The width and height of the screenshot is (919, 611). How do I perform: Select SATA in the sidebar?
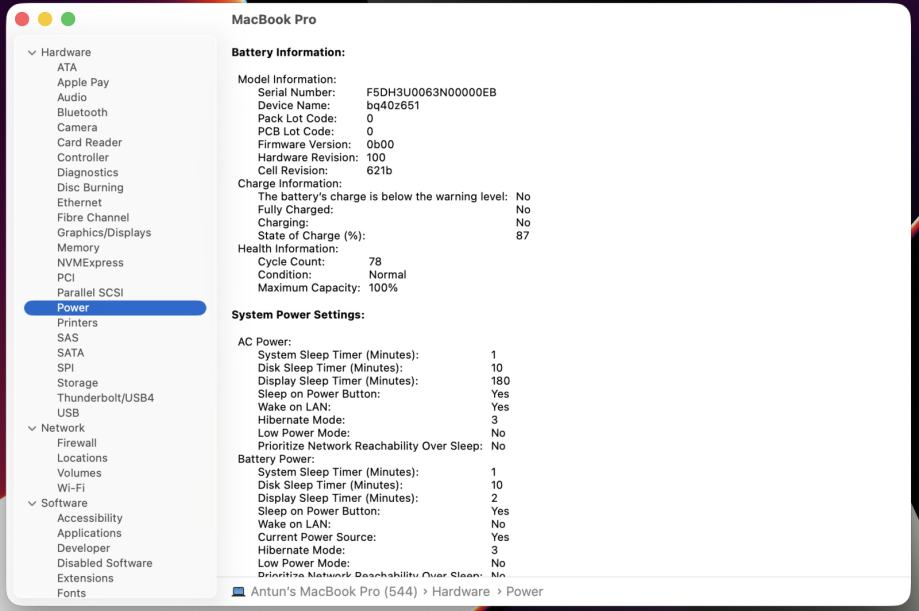click(x=70, y=353)
